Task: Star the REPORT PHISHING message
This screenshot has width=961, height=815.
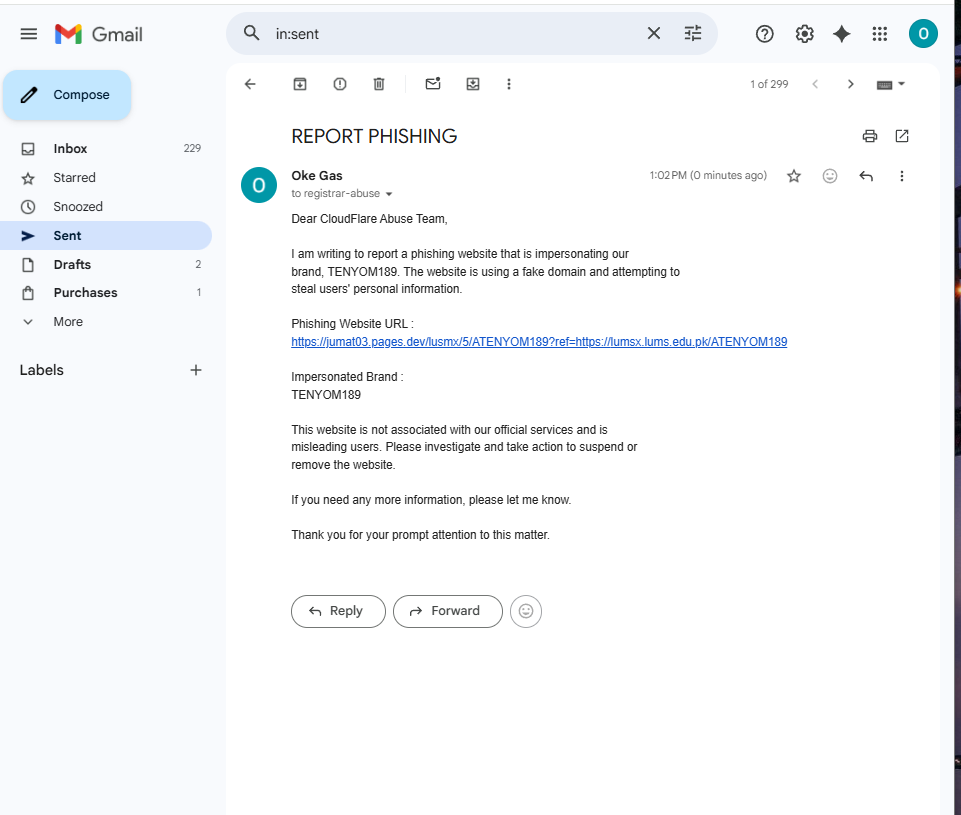Action: point(794,176)
